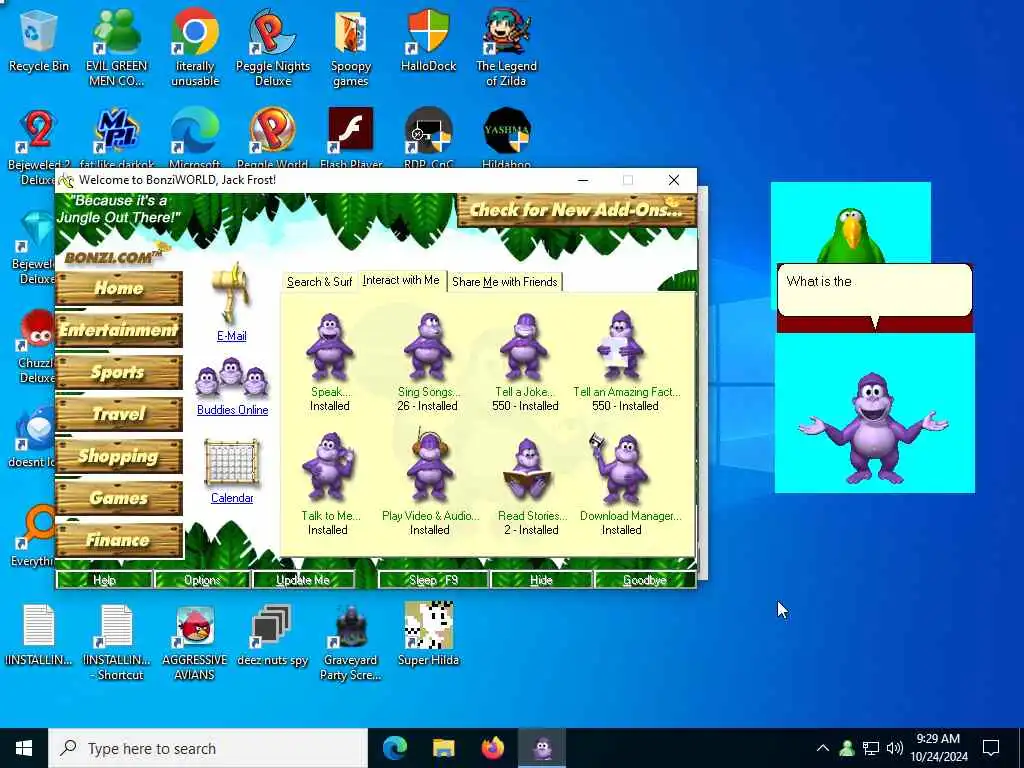Viewport: 1024px width, 768px height.
Task: Switch to the Interact with Me tab
Action: pos(401,280)
